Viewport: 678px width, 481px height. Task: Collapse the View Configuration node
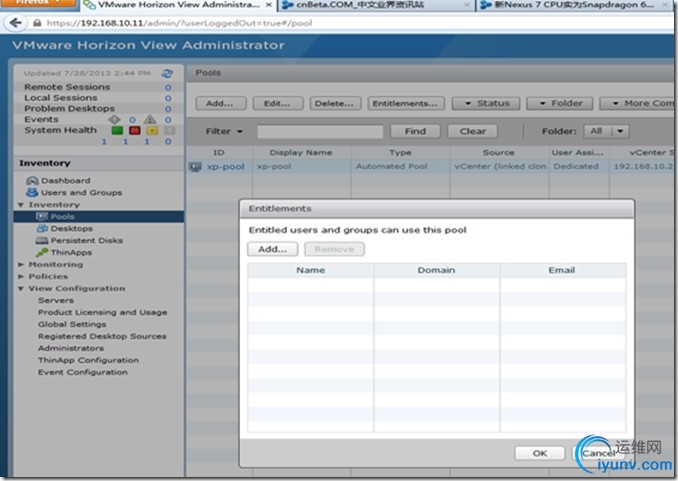[21, 289]
